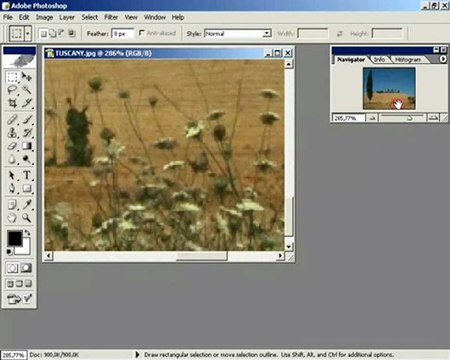
Task: Set Add to Selection mode
Action: 53,33
